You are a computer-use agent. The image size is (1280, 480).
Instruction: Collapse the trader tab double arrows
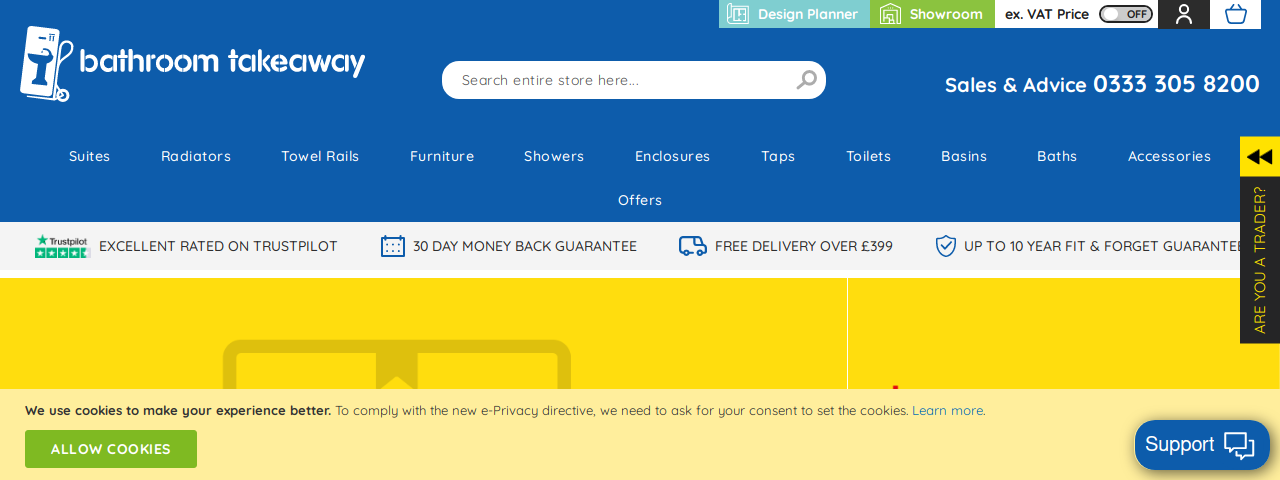pos(1260,157)
